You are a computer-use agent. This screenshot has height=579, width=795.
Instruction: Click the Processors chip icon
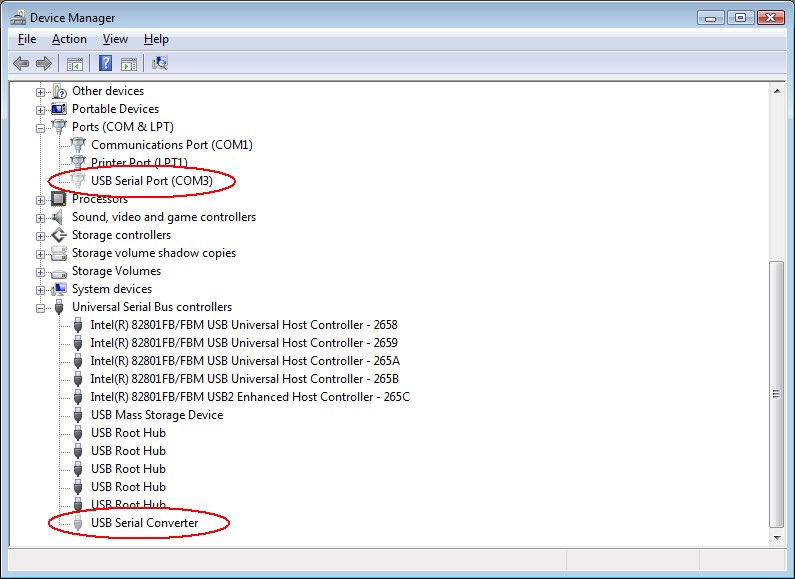(x=58, y=199)
